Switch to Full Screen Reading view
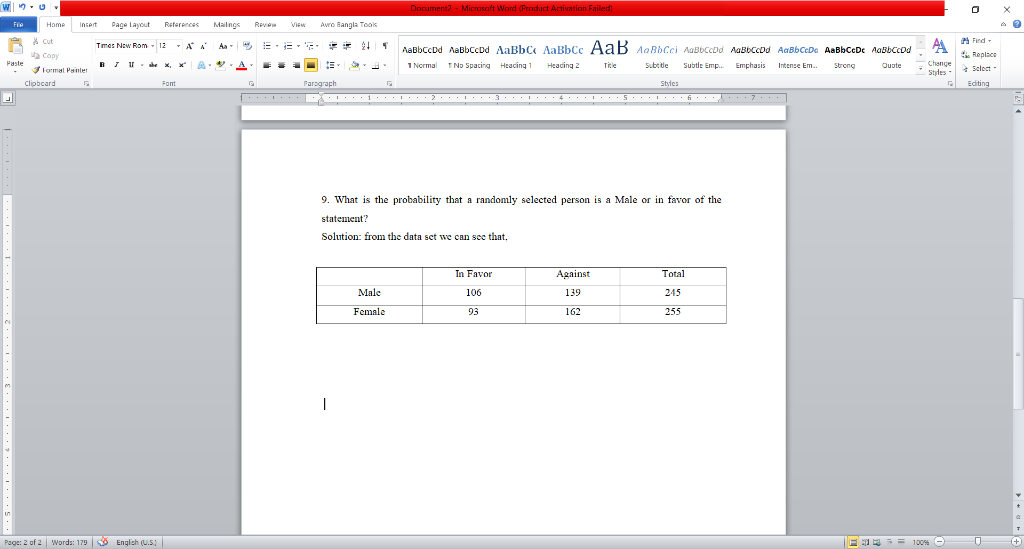The width and height of the screenshot is (1024, 549). [865, 542]
